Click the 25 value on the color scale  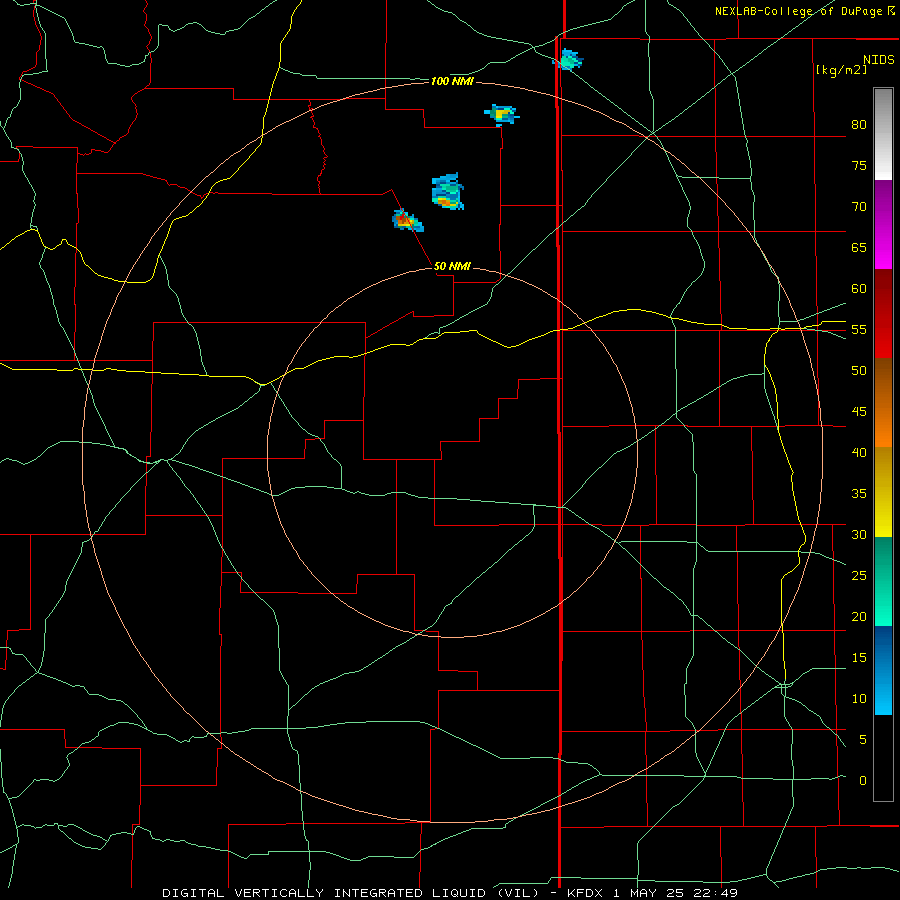tap(859, 575)
